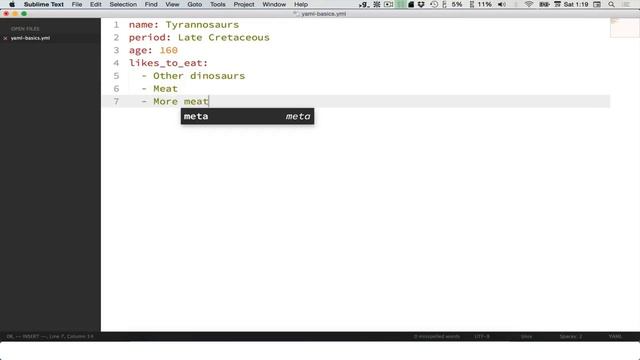This screenshot has width=640, height=360.
Task: Click 'Late Cretaceous' on line 2
Action: [224, 38]
